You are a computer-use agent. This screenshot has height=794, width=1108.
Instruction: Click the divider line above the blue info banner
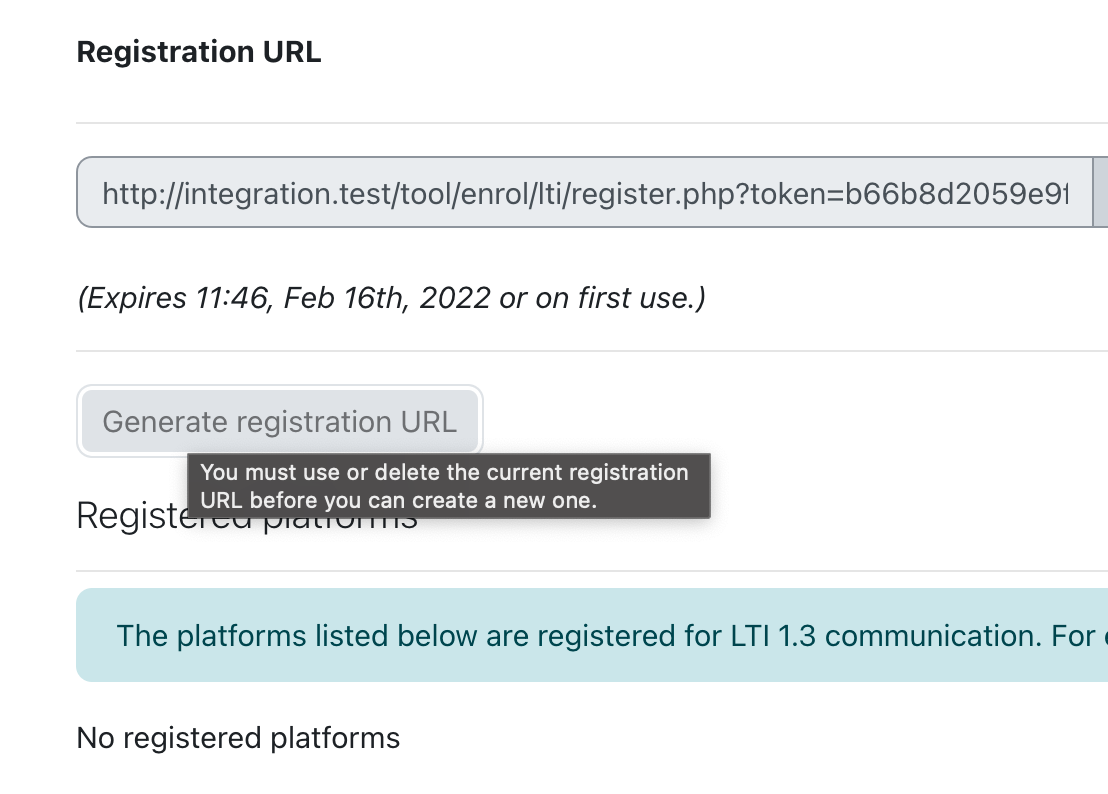tap(592, 571)
